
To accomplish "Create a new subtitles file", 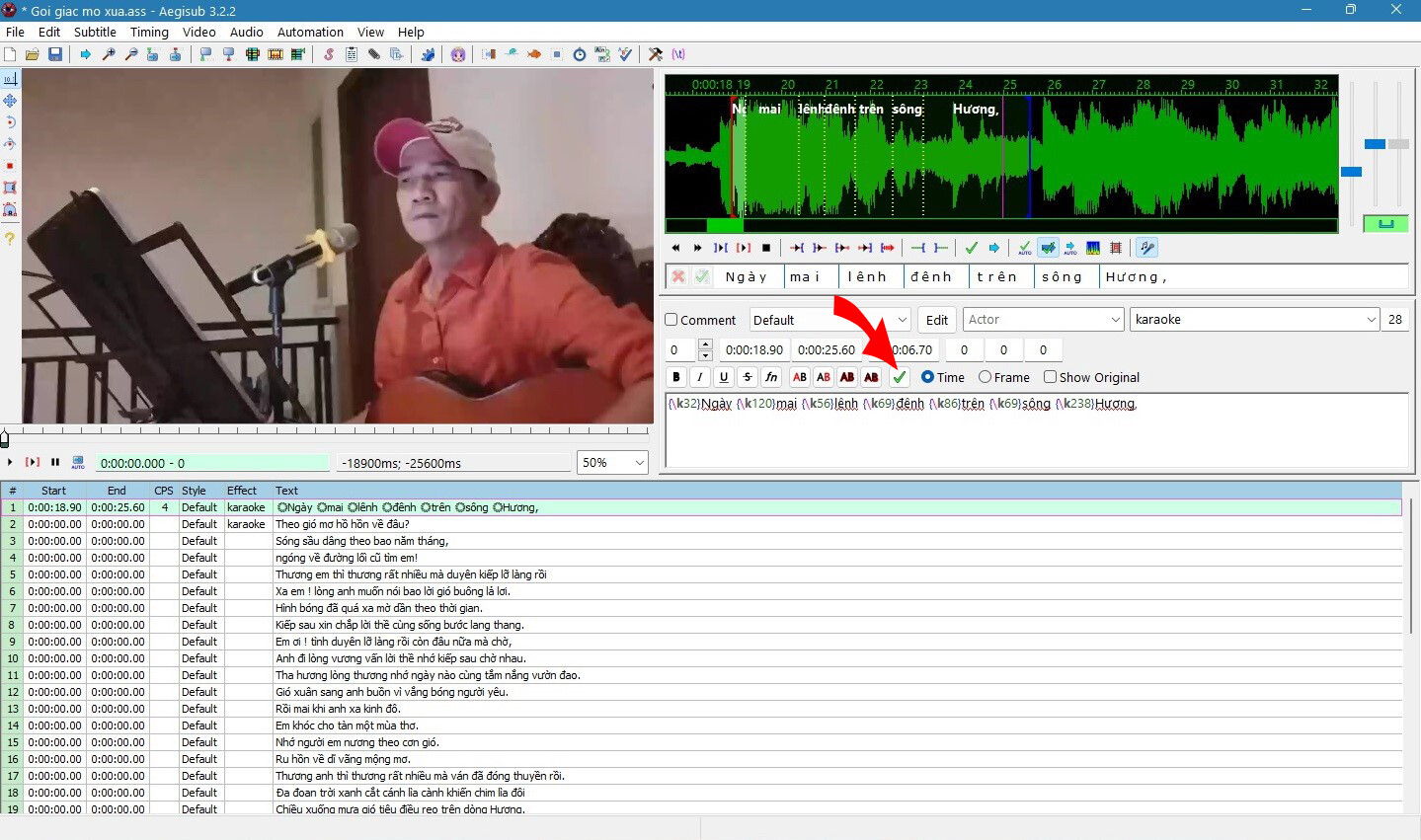I will 9,54.
